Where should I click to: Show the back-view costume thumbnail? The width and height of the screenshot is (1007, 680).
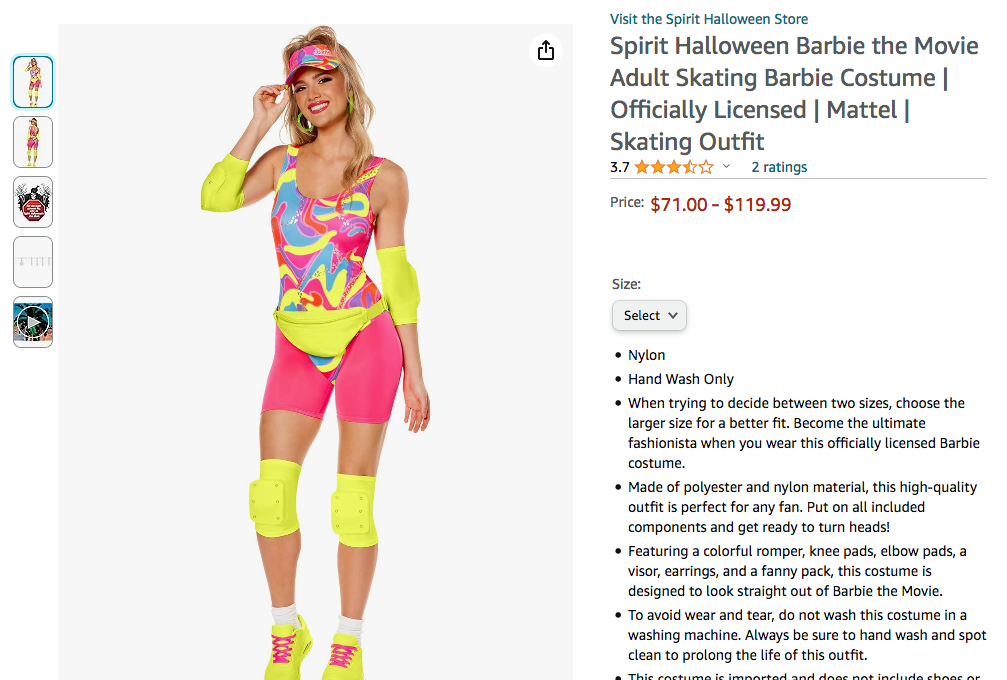click(33, 142)
